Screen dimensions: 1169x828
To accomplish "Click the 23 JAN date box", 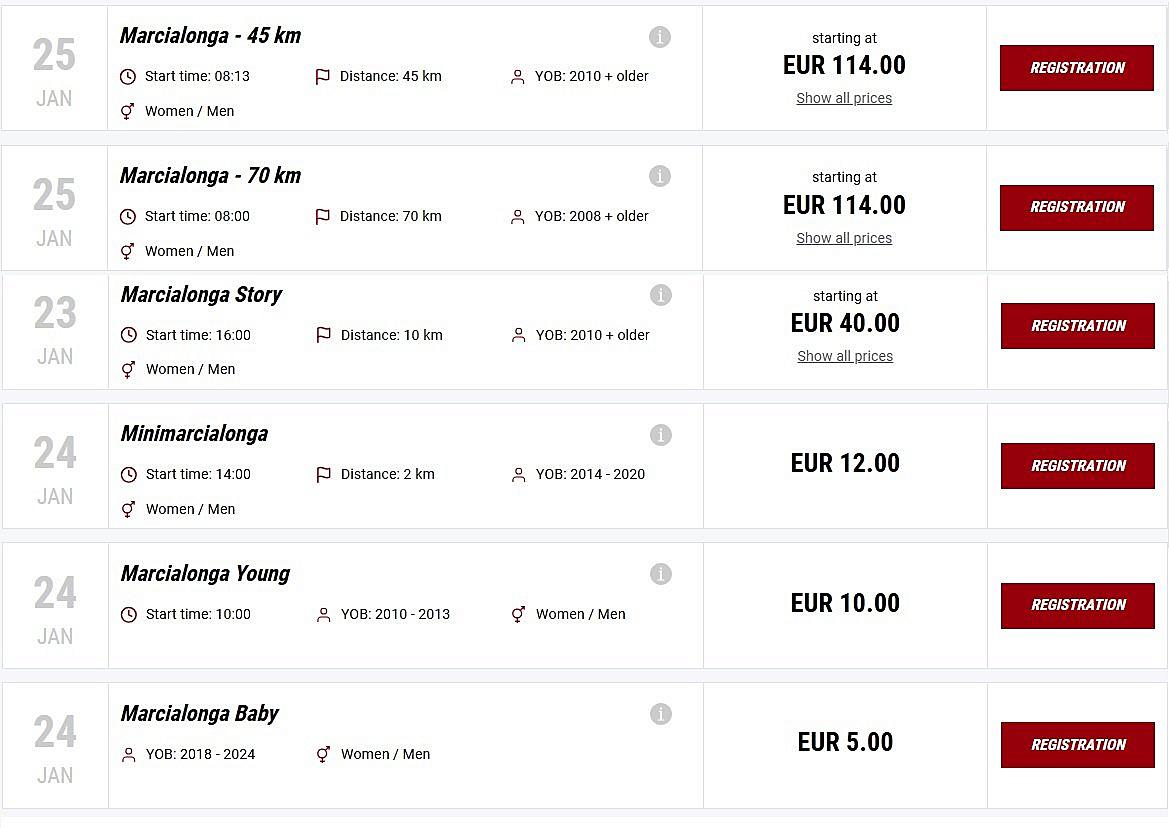I will [x=55, y=332].
